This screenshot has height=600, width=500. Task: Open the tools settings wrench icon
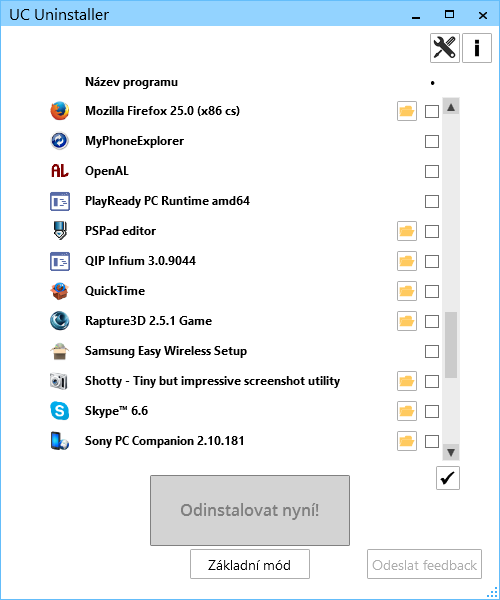pos(445,48)
